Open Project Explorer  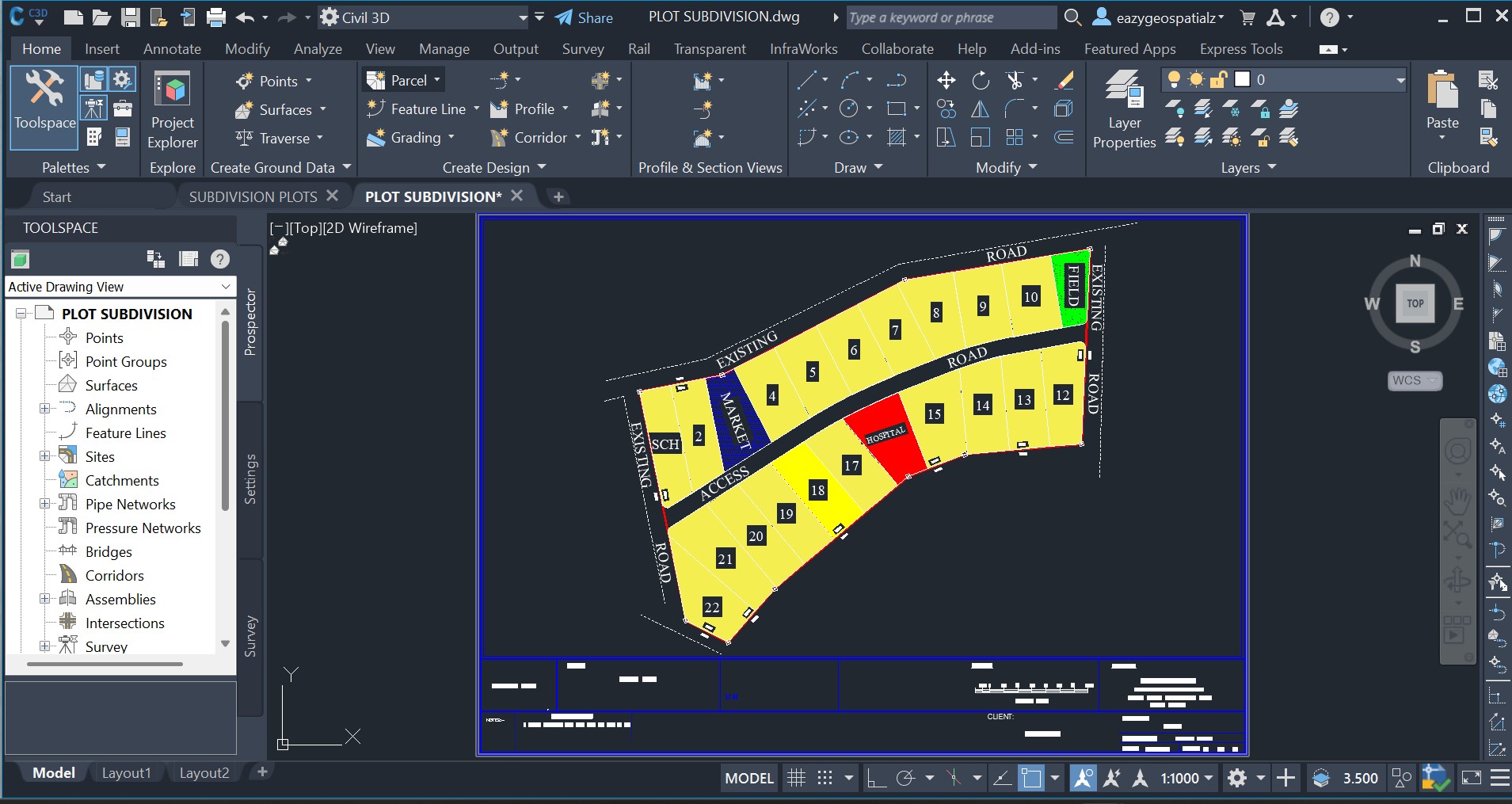(172, 111)
